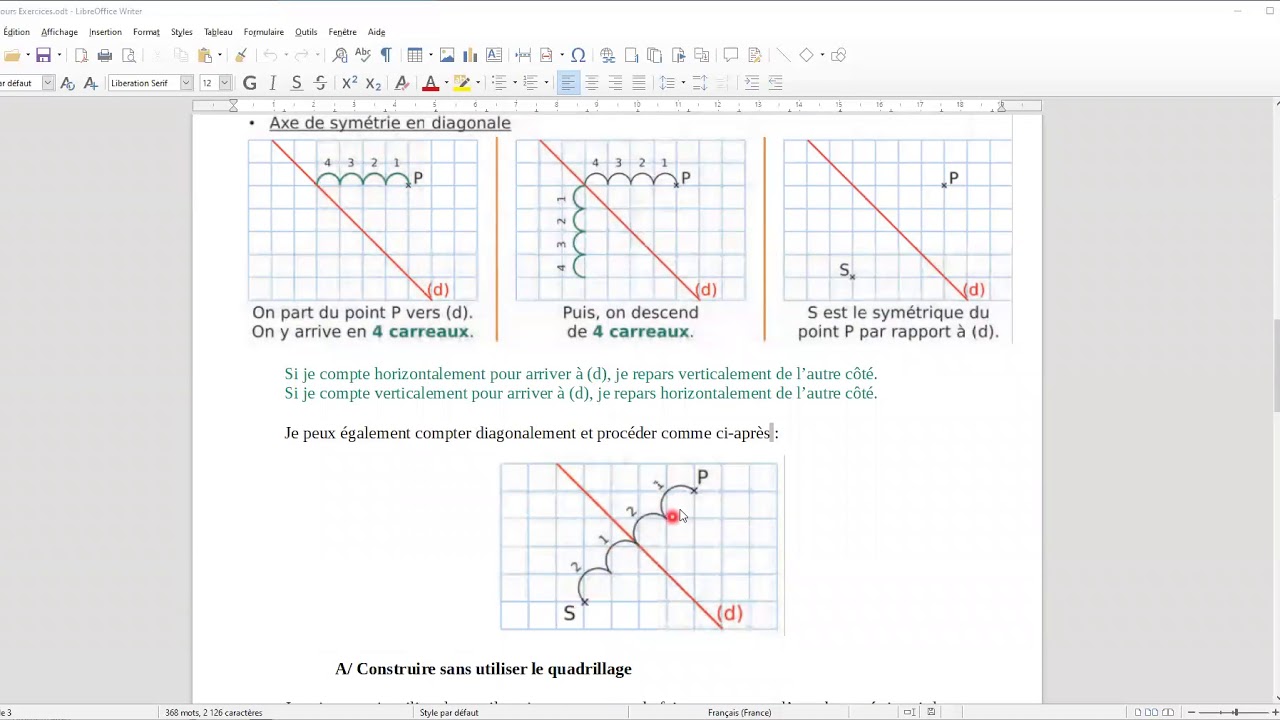
Task: Run the spelling check
Action: tap(363, 56)
